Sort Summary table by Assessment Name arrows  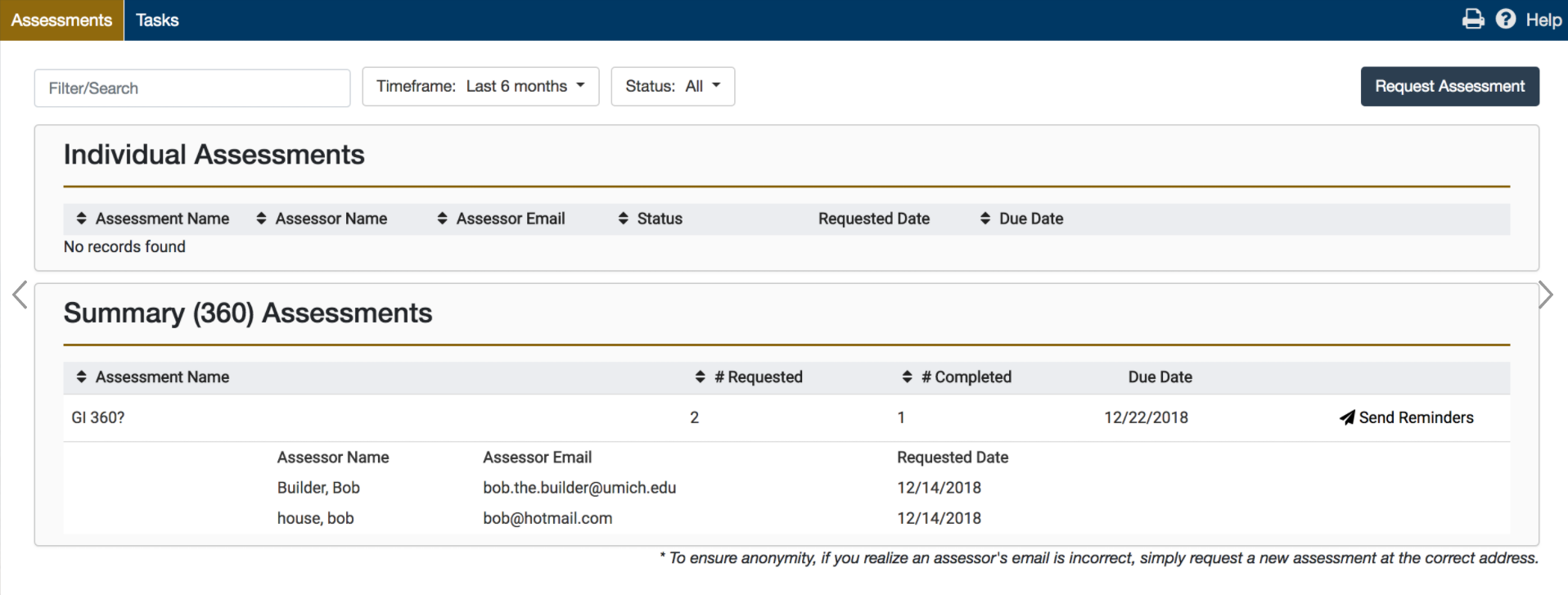point(81,376)
